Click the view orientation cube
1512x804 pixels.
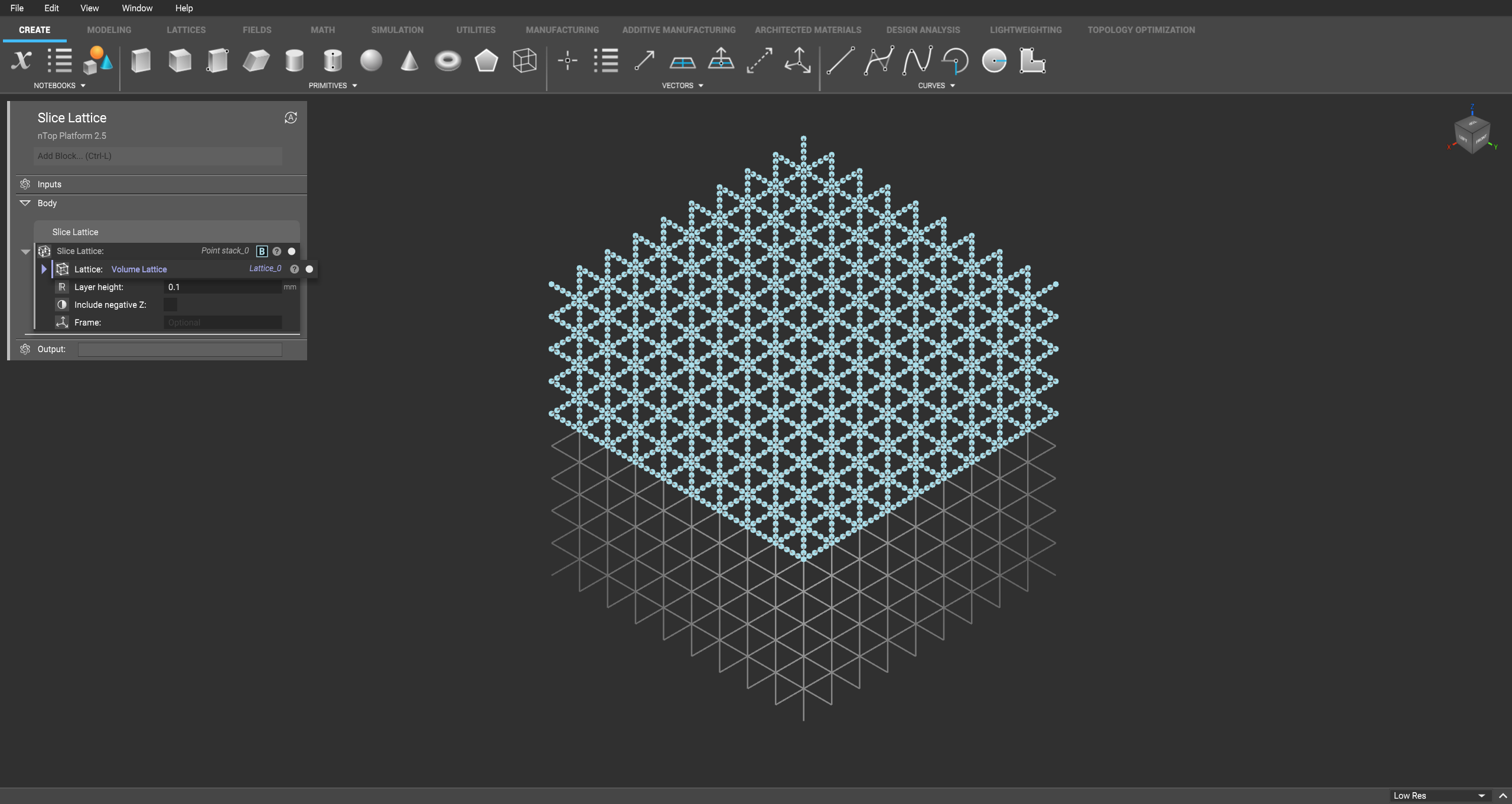point(1472,134)
